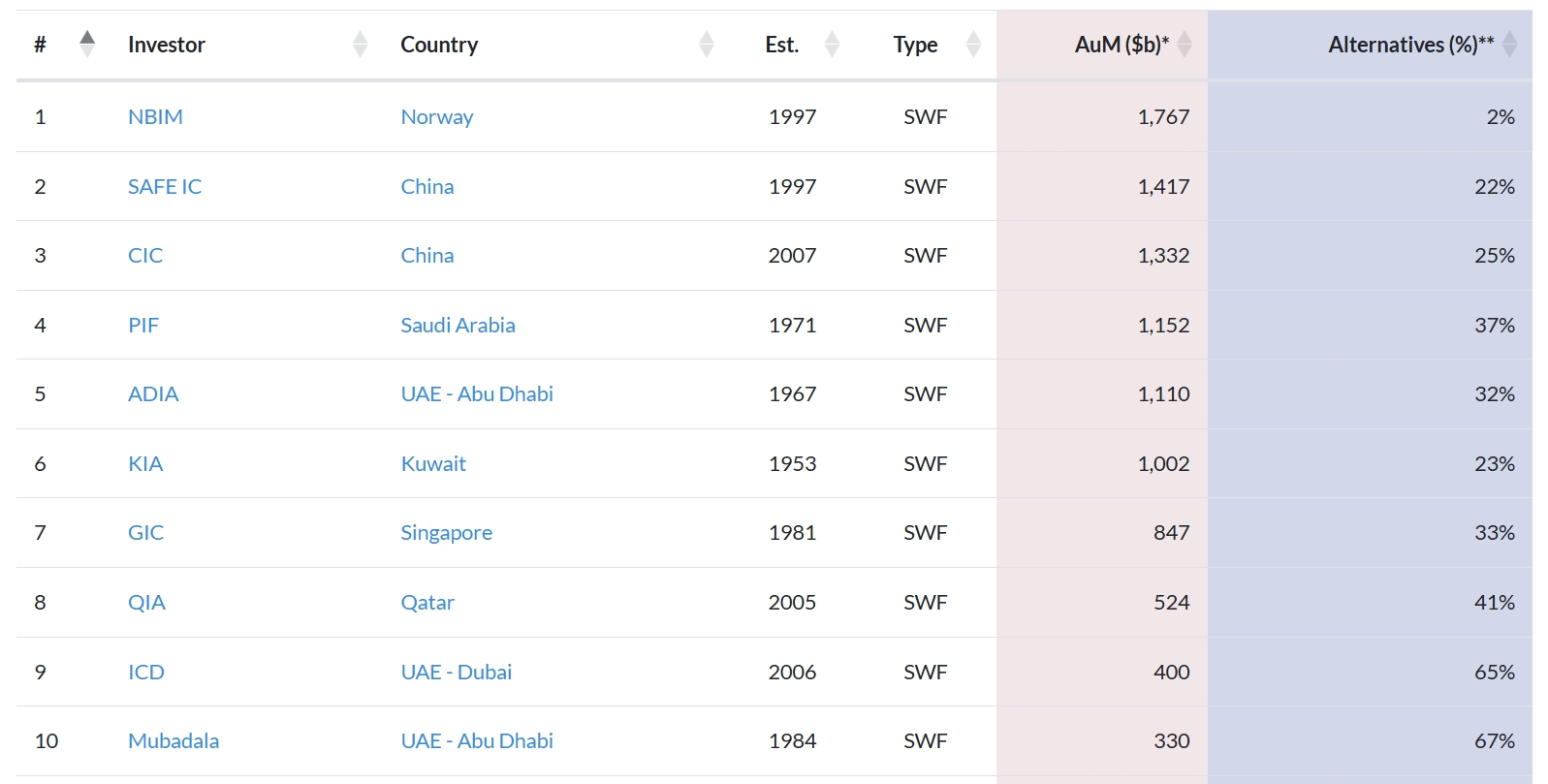Open the GIC investor link
The height and width of the screenshot is (784, 1548).
[x=145, y=533]
